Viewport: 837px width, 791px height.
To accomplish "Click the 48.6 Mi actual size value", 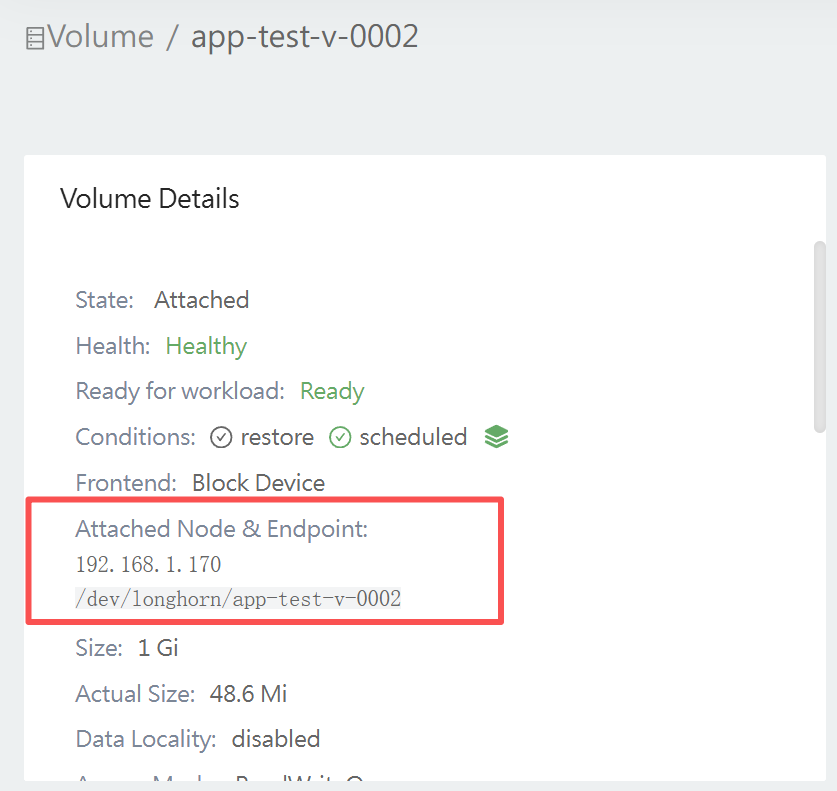I will 248,694.
